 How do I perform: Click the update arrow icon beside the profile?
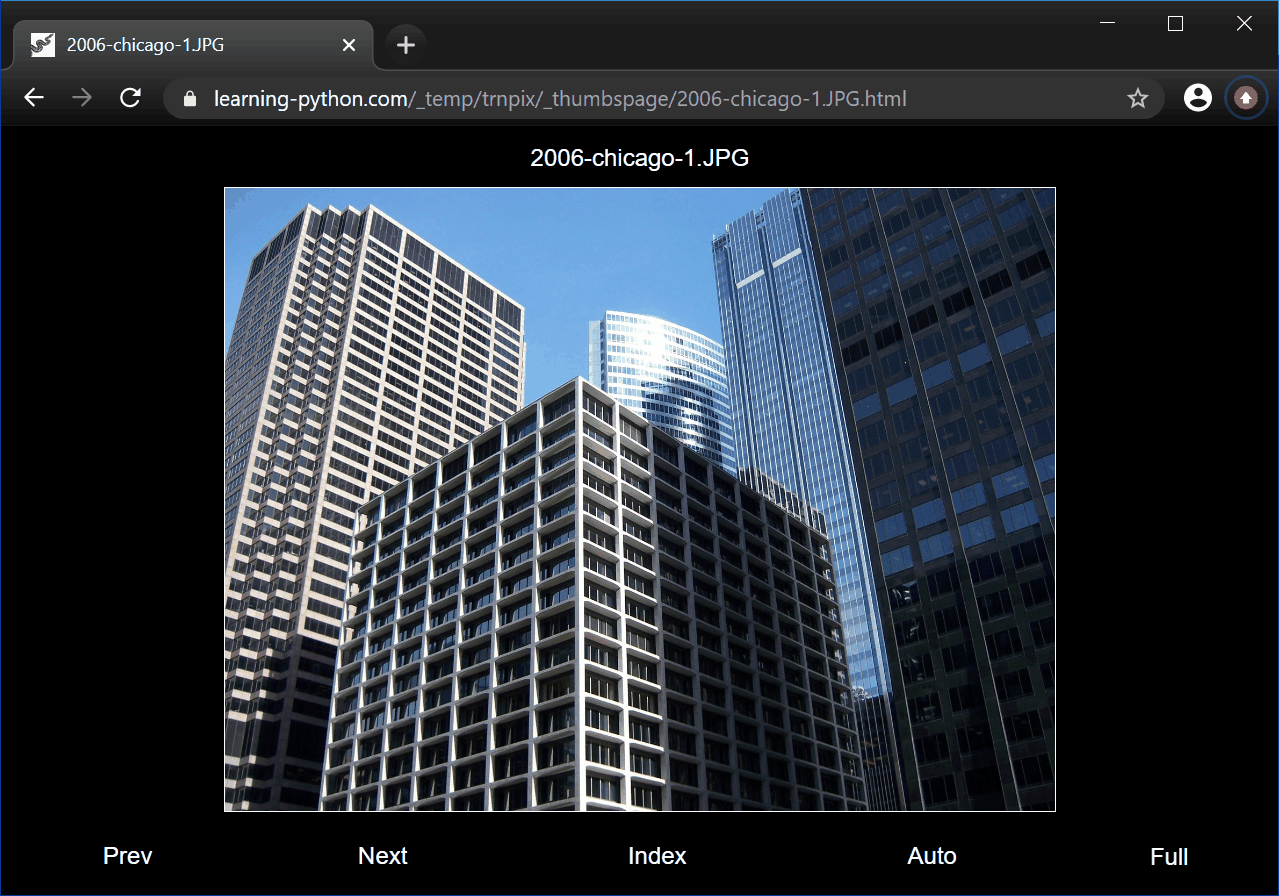(x=1245, y=98)
